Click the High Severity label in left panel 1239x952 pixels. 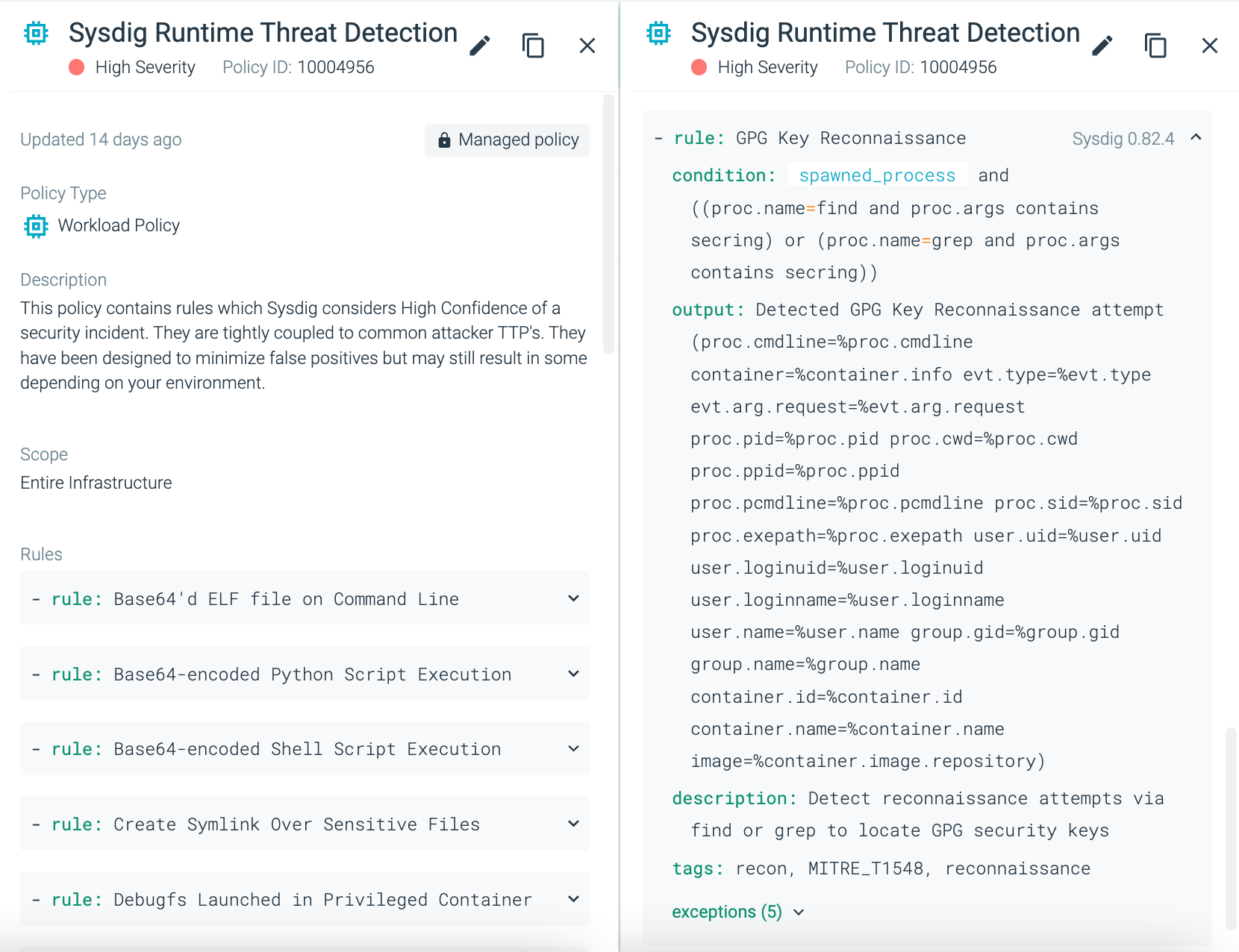tap(146, 68)
